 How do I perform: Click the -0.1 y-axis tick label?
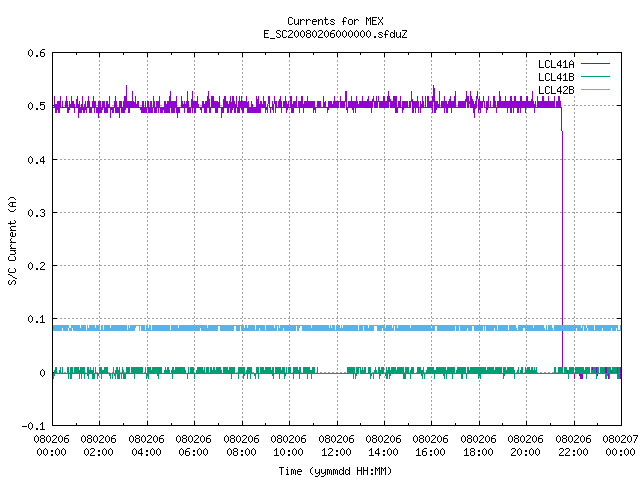click(33, 426)
